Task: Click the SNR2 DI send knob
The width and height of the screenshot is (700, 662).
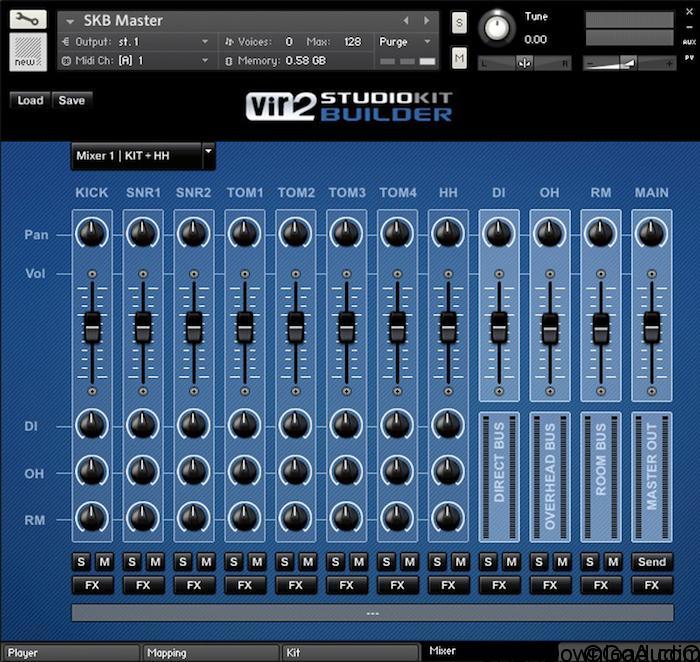Action: pyautogui.click(x=194, y=425)
